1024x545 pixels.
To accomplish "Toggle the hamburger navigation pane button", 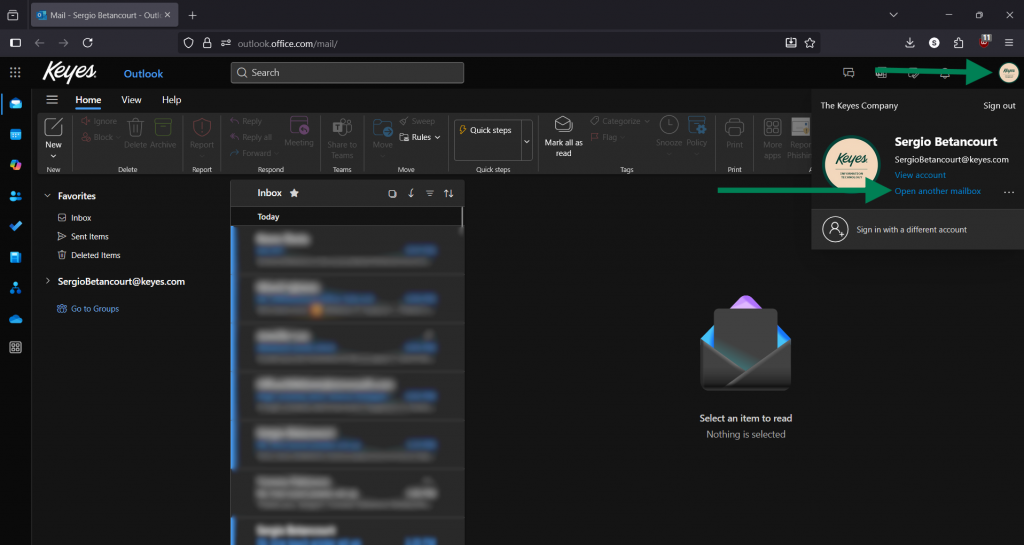I will pos(52,100).
